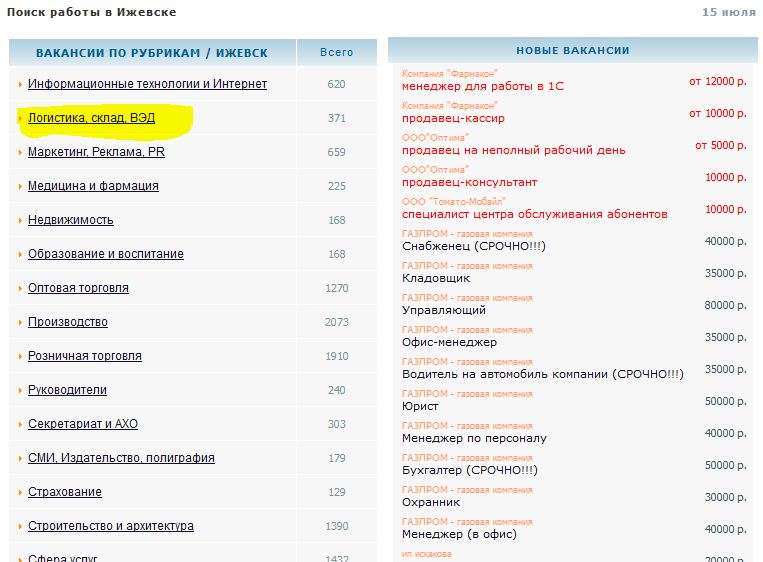Open the продавец-кассир vacancy
This screenshot has width=763, height=562.
(453, 118)
